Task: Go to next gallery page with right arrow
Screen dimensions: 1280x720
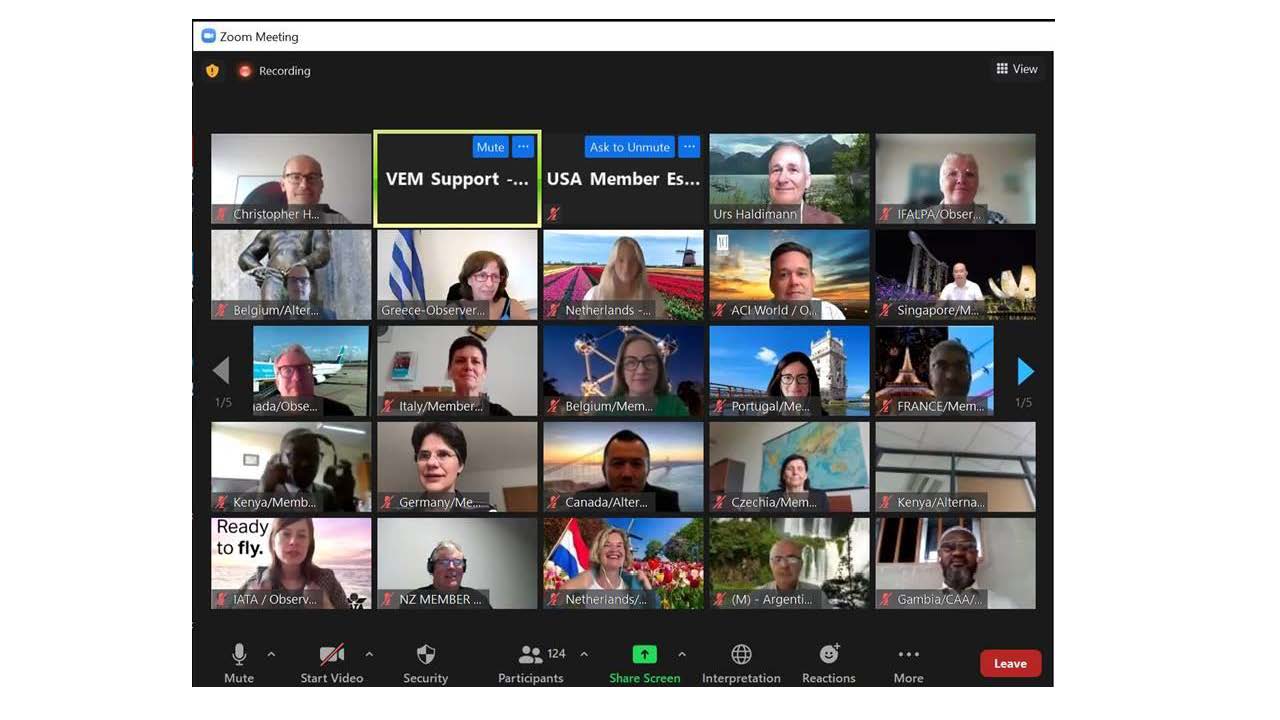Action: 1025,372
